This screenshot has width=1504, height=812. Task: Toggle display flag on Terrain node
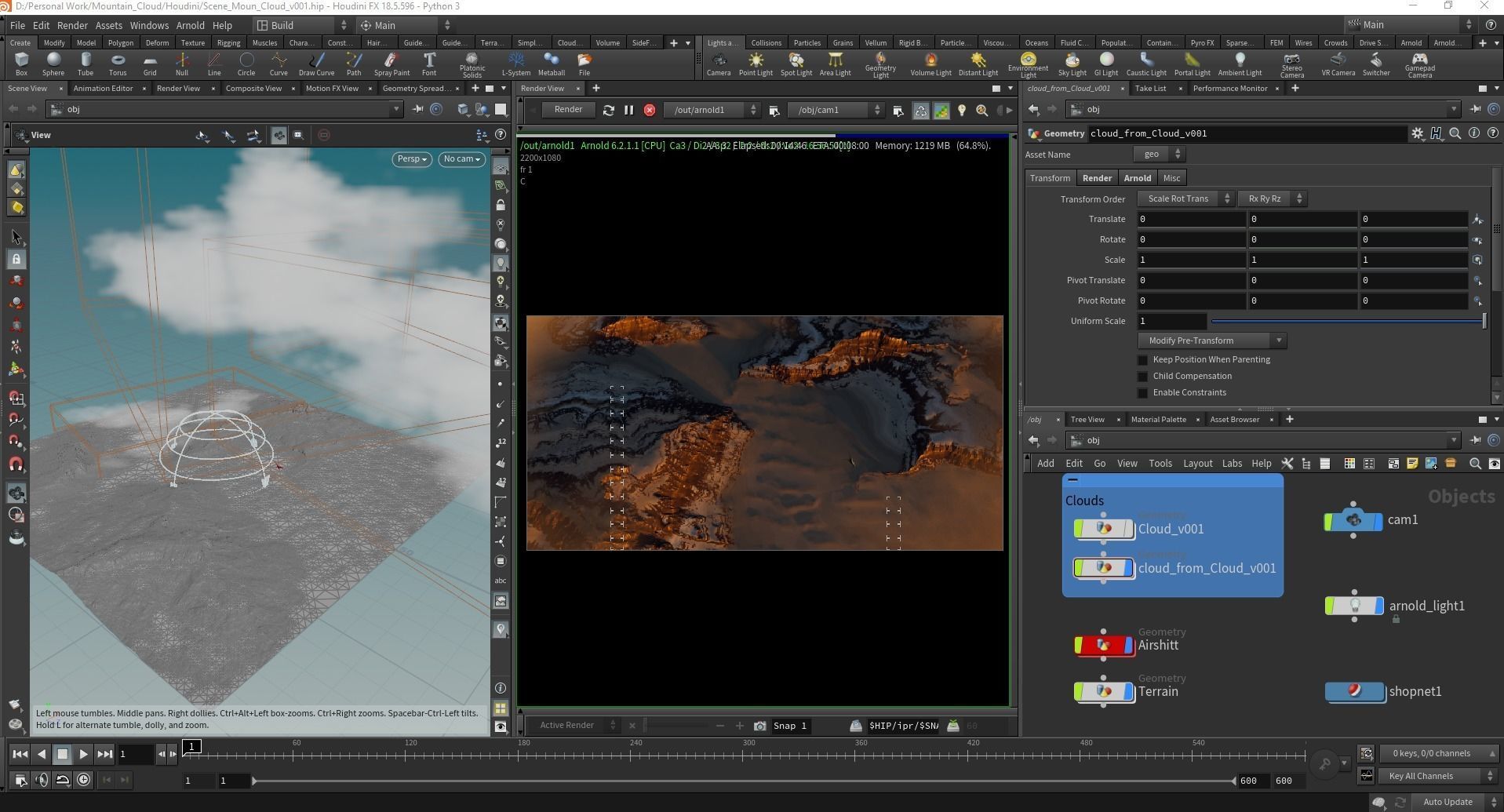[1129, 691]
